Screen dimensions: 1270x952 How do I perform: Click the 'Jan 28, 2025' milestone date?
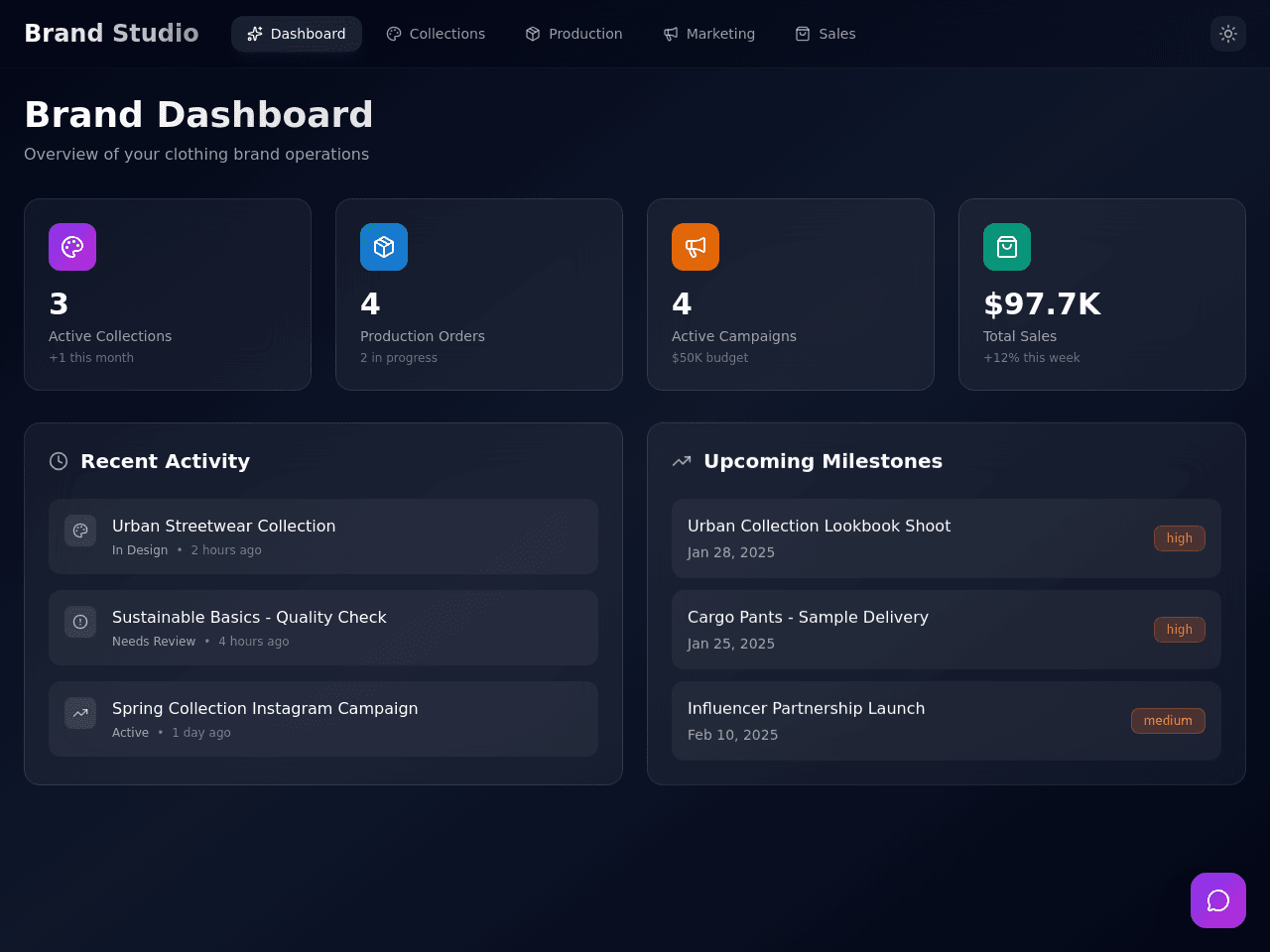[731, 552]
